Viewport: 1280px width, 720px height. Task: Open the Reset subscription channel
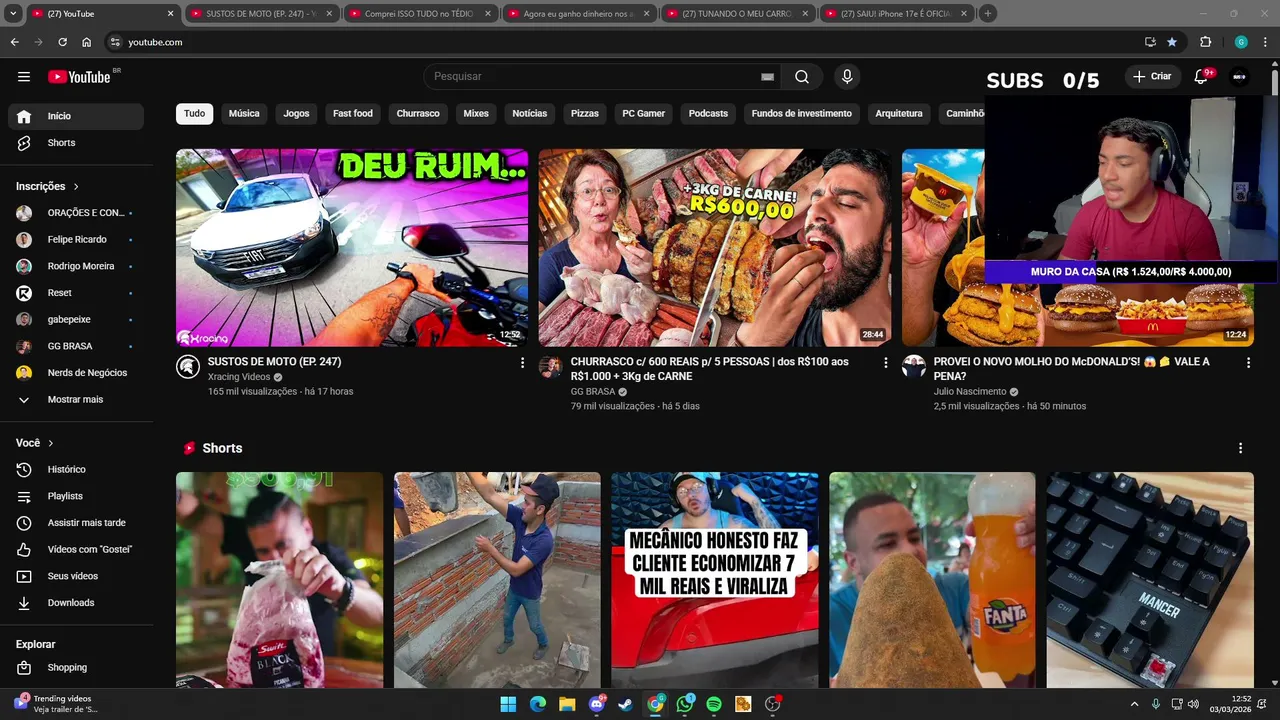(x=76, y=293)
